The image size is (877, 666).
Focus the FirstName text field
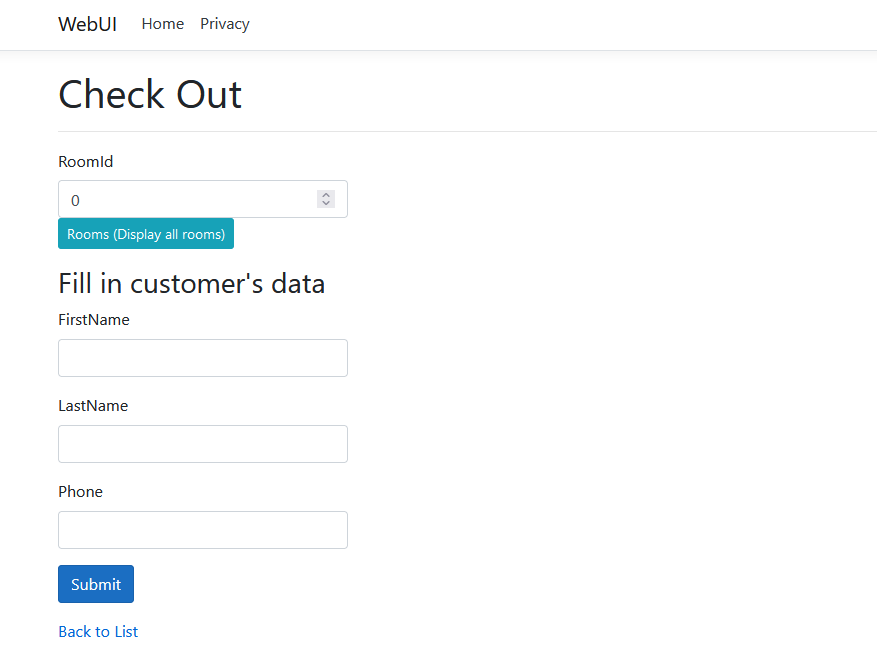(x=202, y=357)
